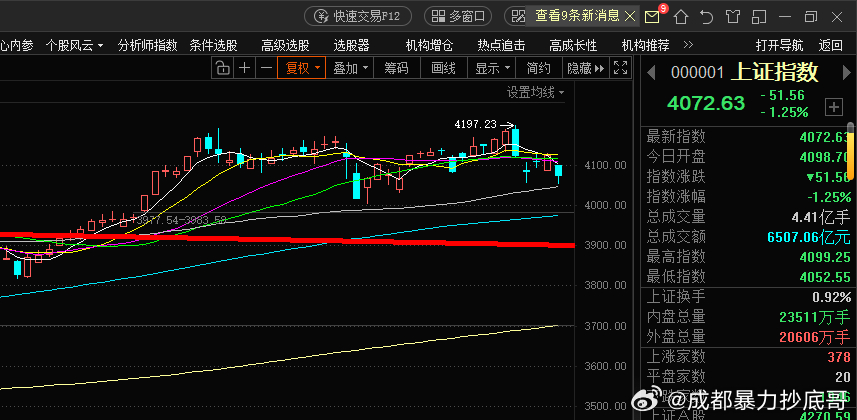This screenshot has width=857, height=420.
Task: Click 返回 button
Action: point(830,45)
